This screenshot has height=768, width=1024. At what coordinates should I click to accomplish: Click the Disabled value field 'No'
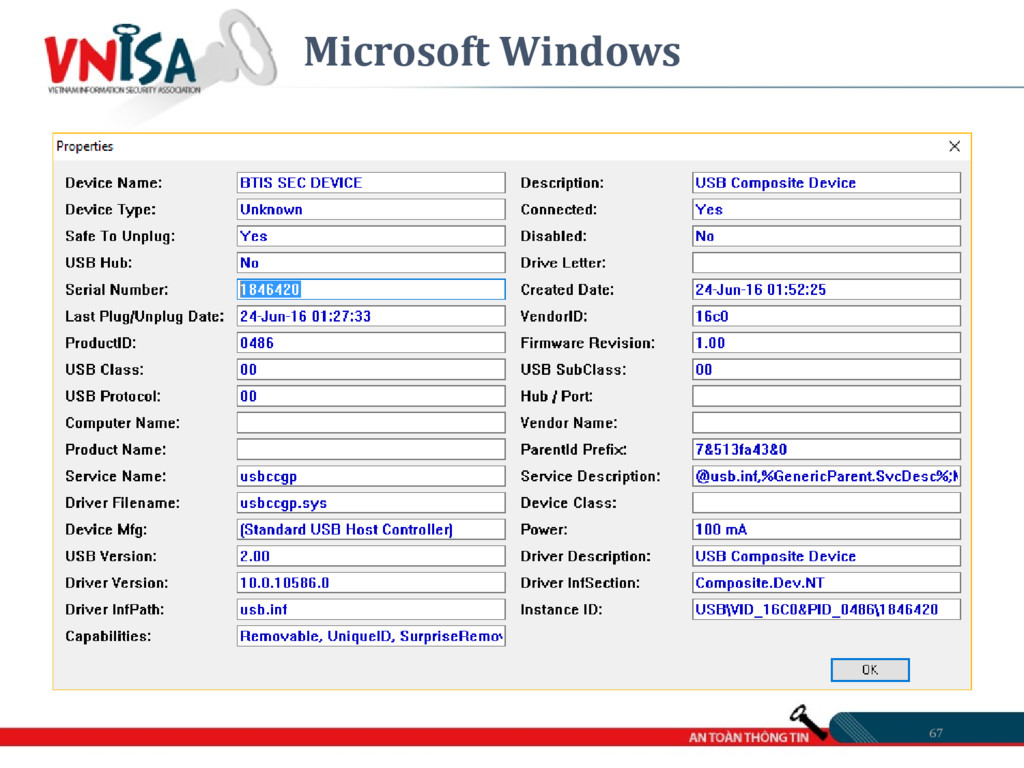pyautogui.click(x=826, y=236)
